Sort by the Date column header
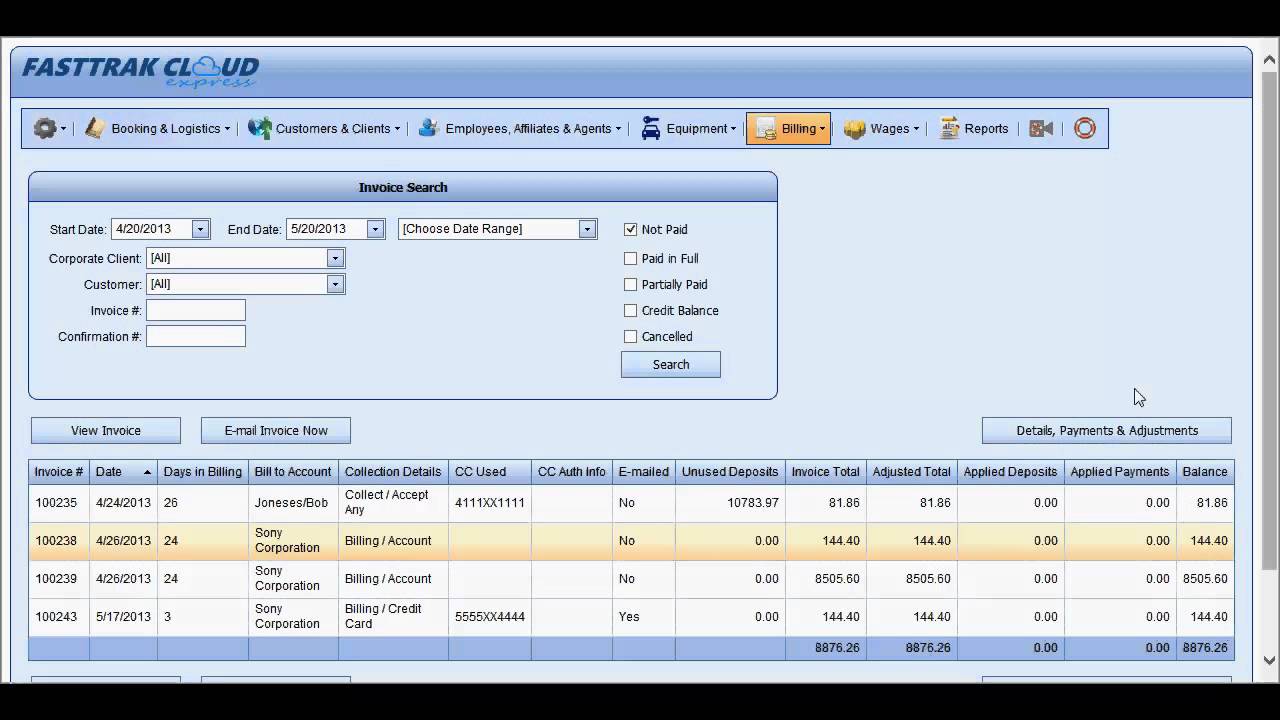This screenshot has height=720, width=1280. point(123,472)
